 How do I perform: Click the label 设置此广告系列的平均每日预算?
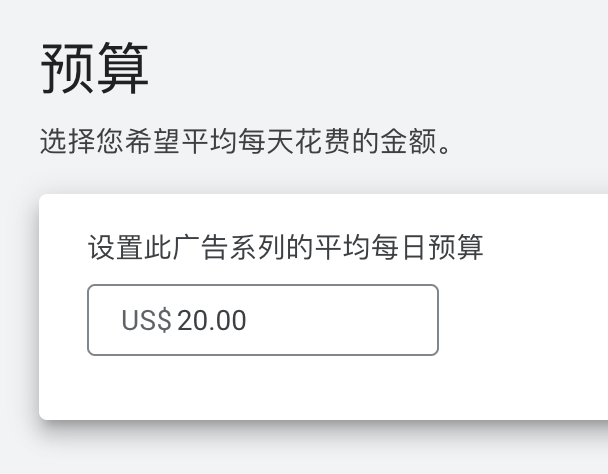coord(285,247)
